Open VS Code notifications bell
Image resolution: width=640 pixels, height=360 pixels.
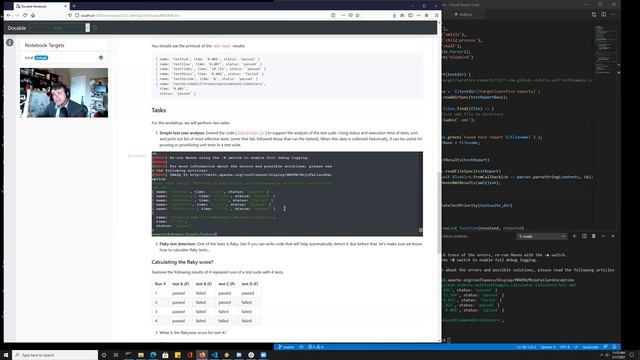614,347
